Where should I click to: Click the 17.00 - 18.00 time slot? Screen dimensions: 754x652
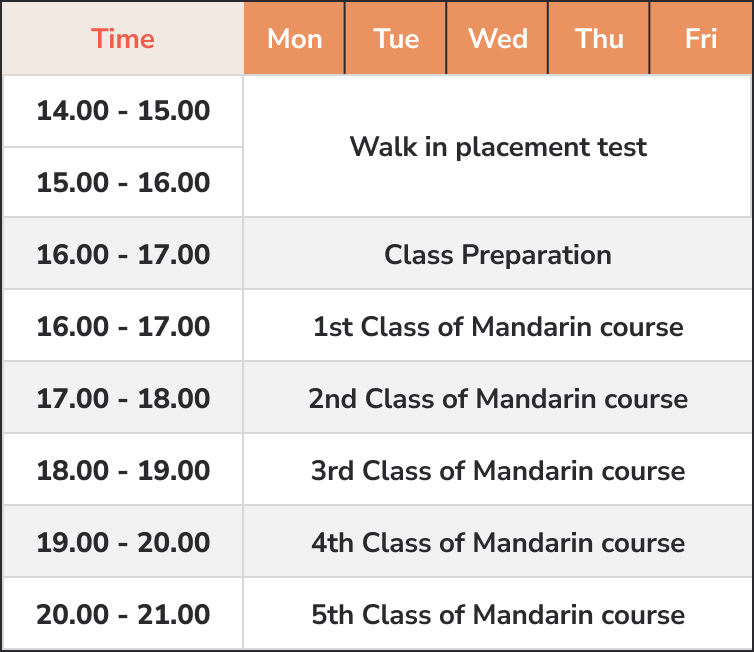pyautogui.click(x=123, y=398)
